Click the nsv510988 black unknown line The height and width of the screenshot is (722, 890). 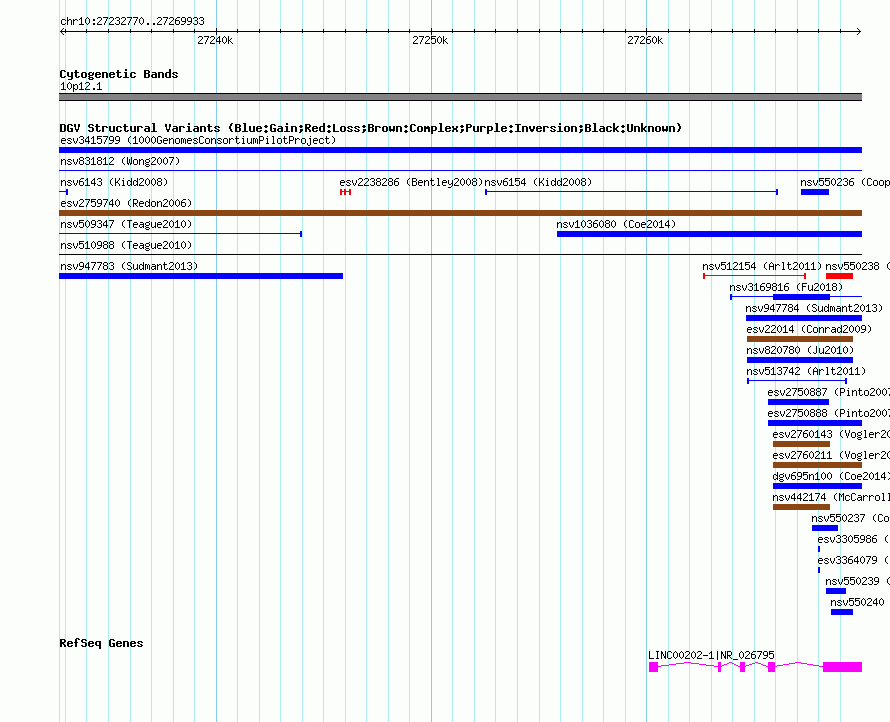click(460, 255)
